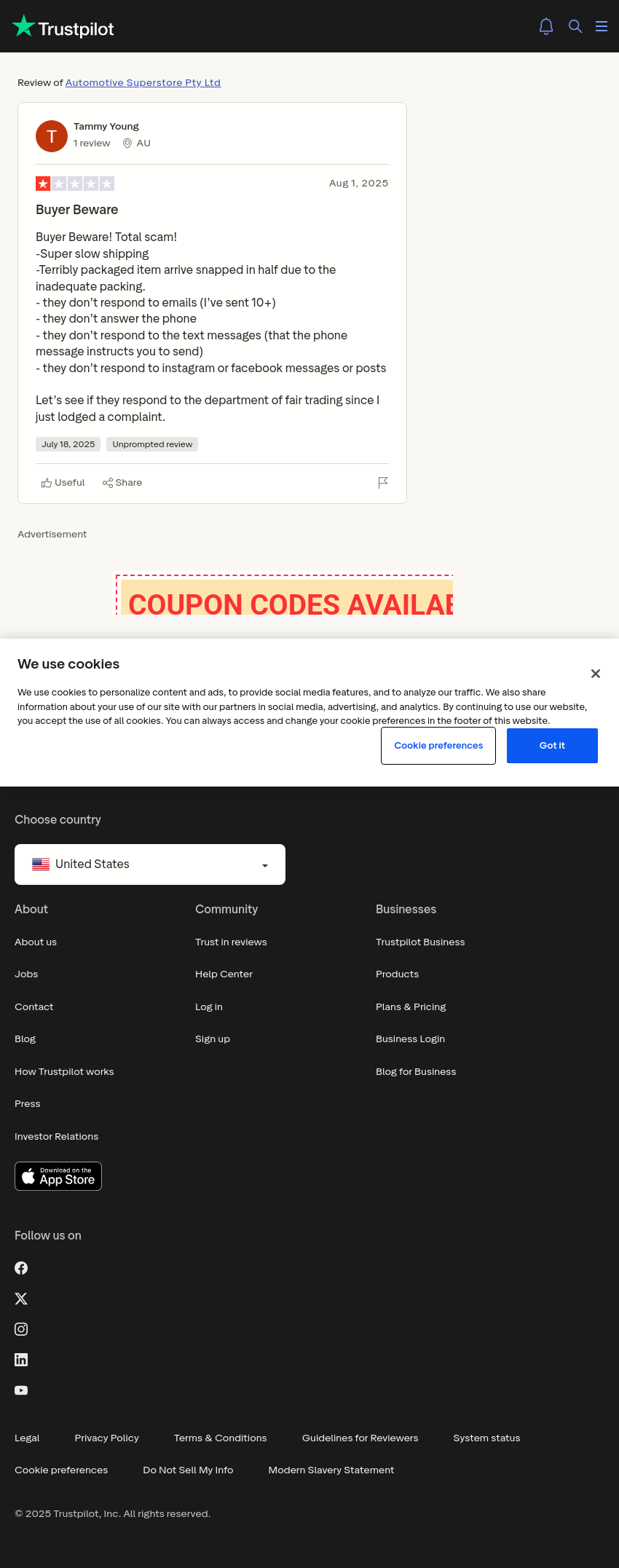Click the search magnifier icon
The image size is (619, 1568).
coord(575,26)
